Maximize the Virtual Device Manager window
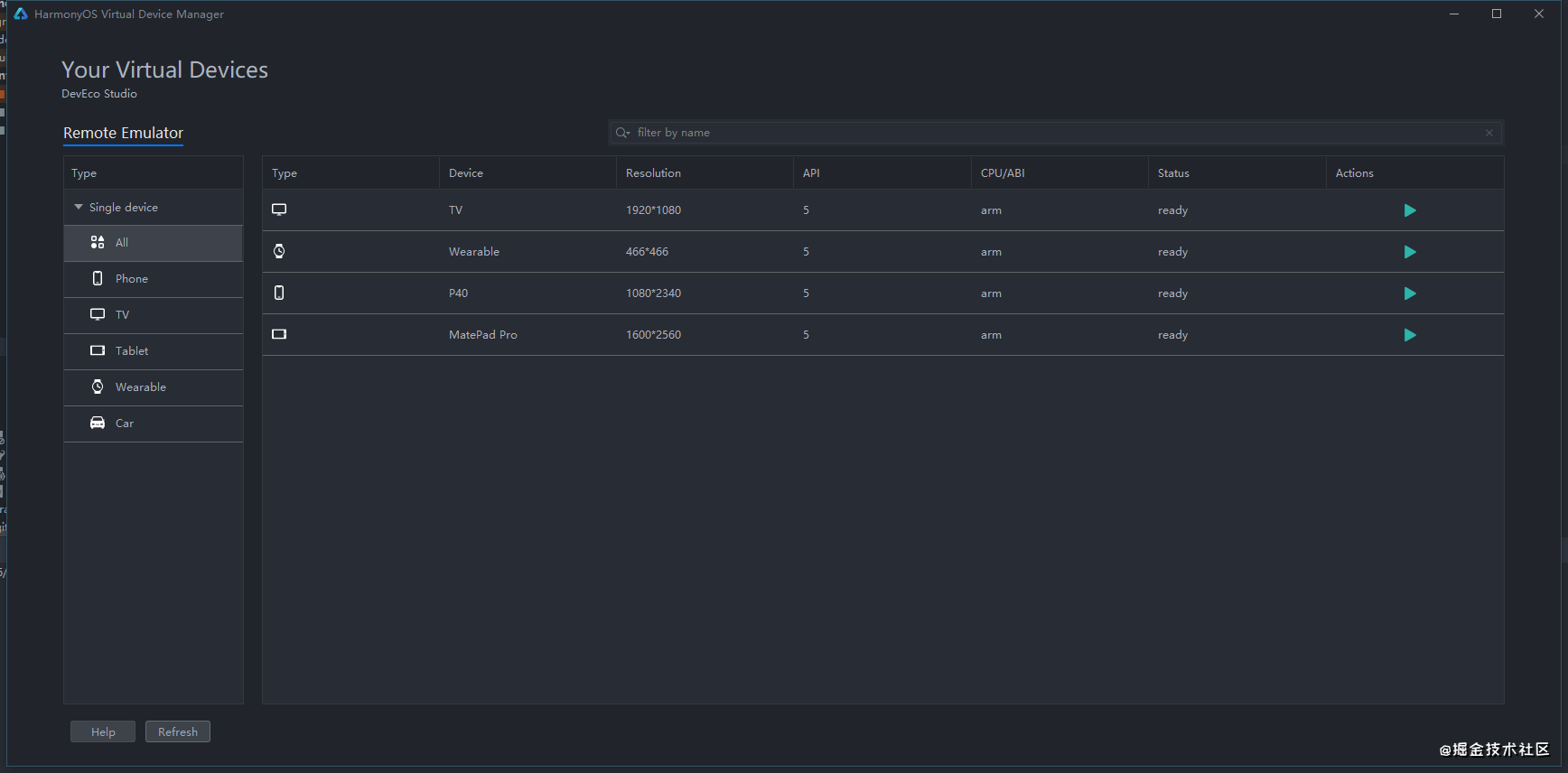Image resolution: width=1568 pixels, height=773 pixels. click(1497, 14)
